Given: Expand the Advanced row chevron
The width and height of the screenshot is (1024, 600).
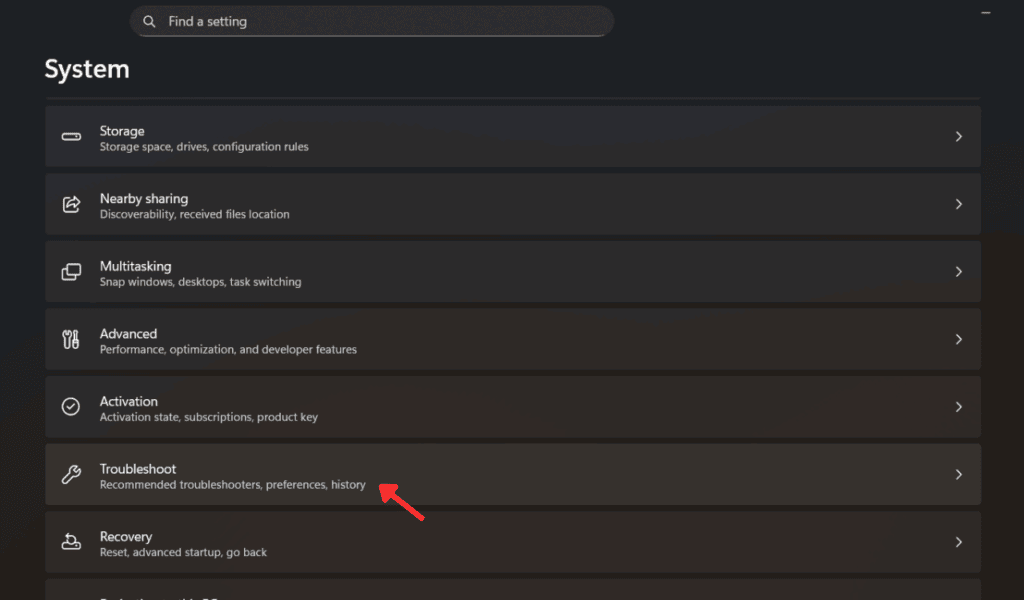Looking at the screenshot, I should tap(959, 339).
